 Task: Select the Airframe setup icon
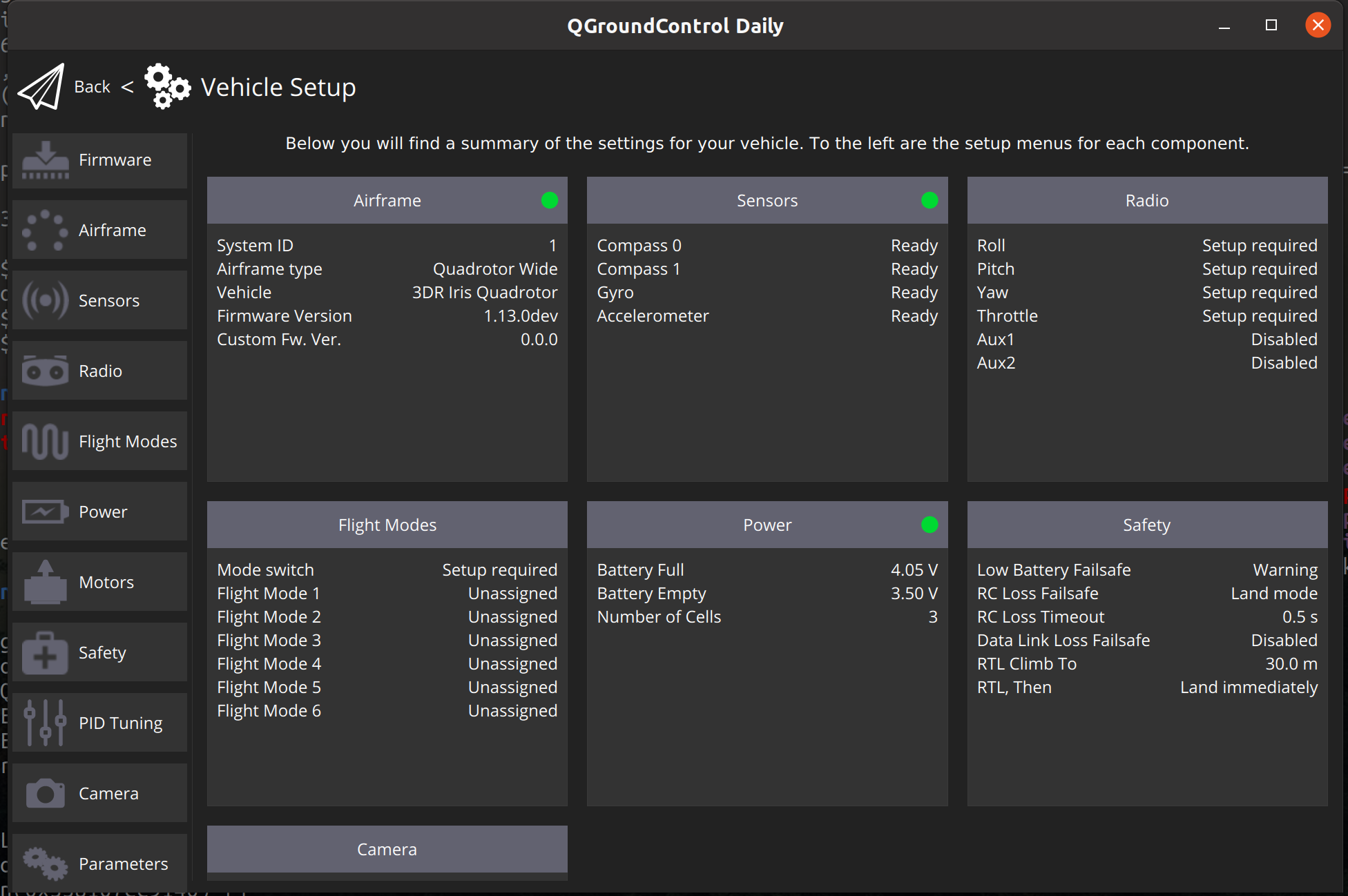coord(44,229)
